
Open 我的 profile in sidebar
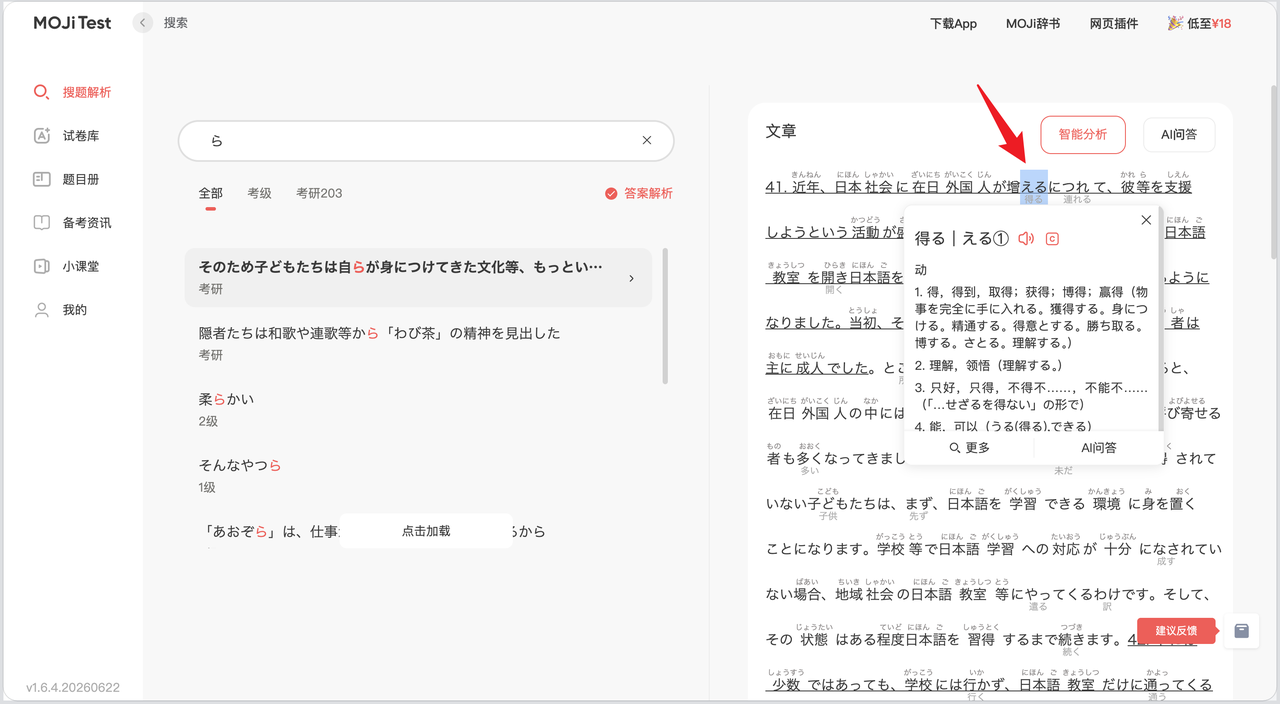point(60,310)
